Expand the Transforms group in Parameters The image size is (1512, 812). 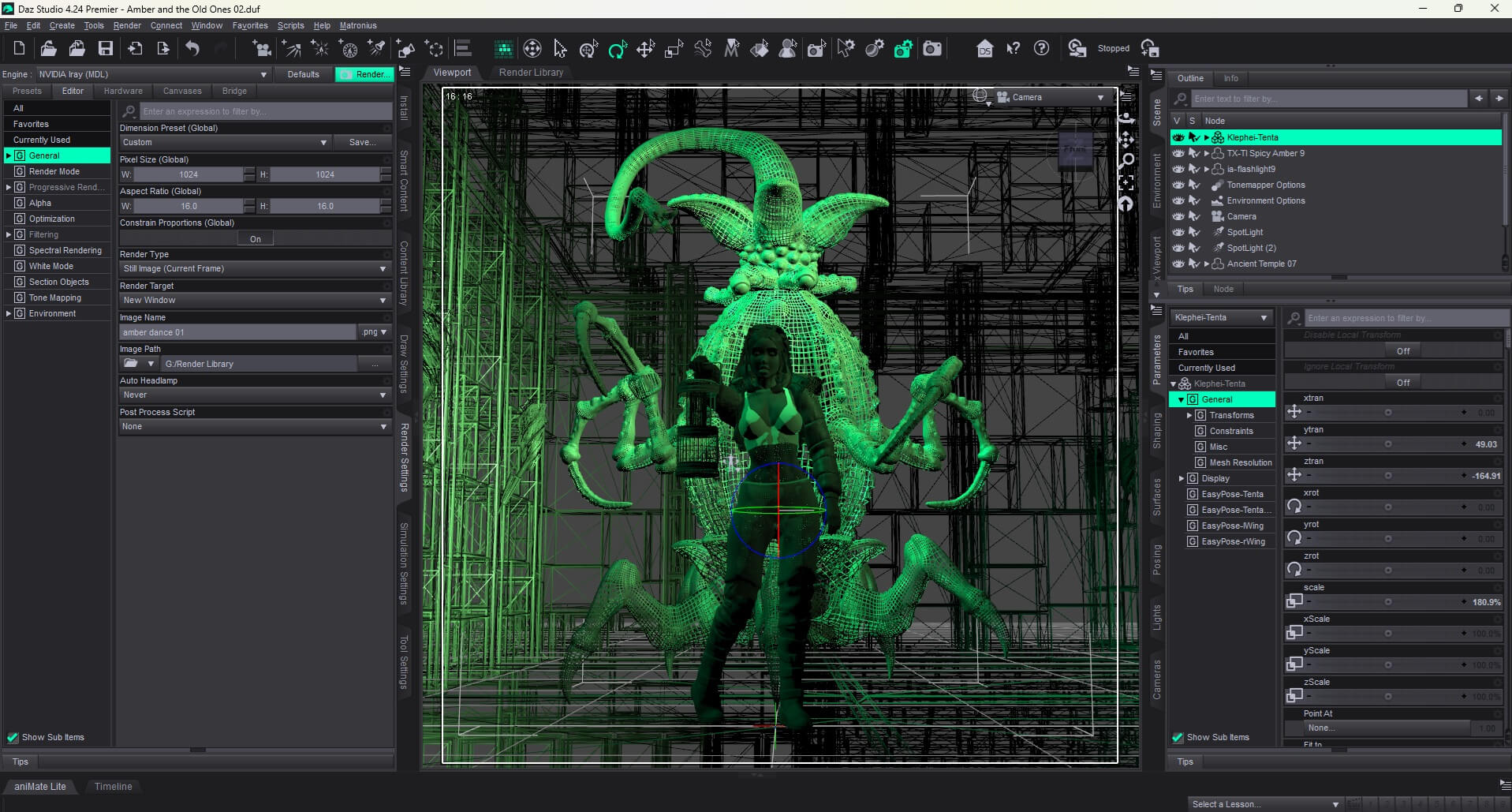[1189, 415]
